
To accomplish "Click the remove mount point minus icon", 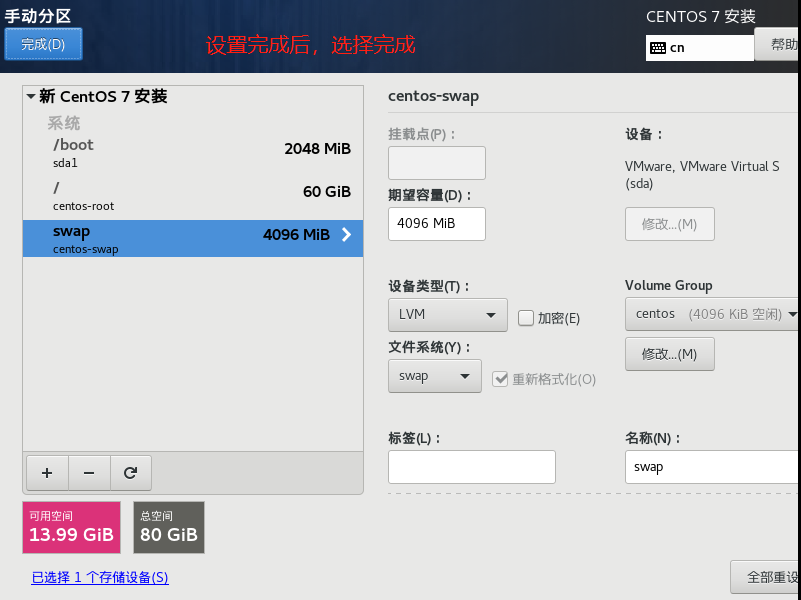I will click(89, 473).
